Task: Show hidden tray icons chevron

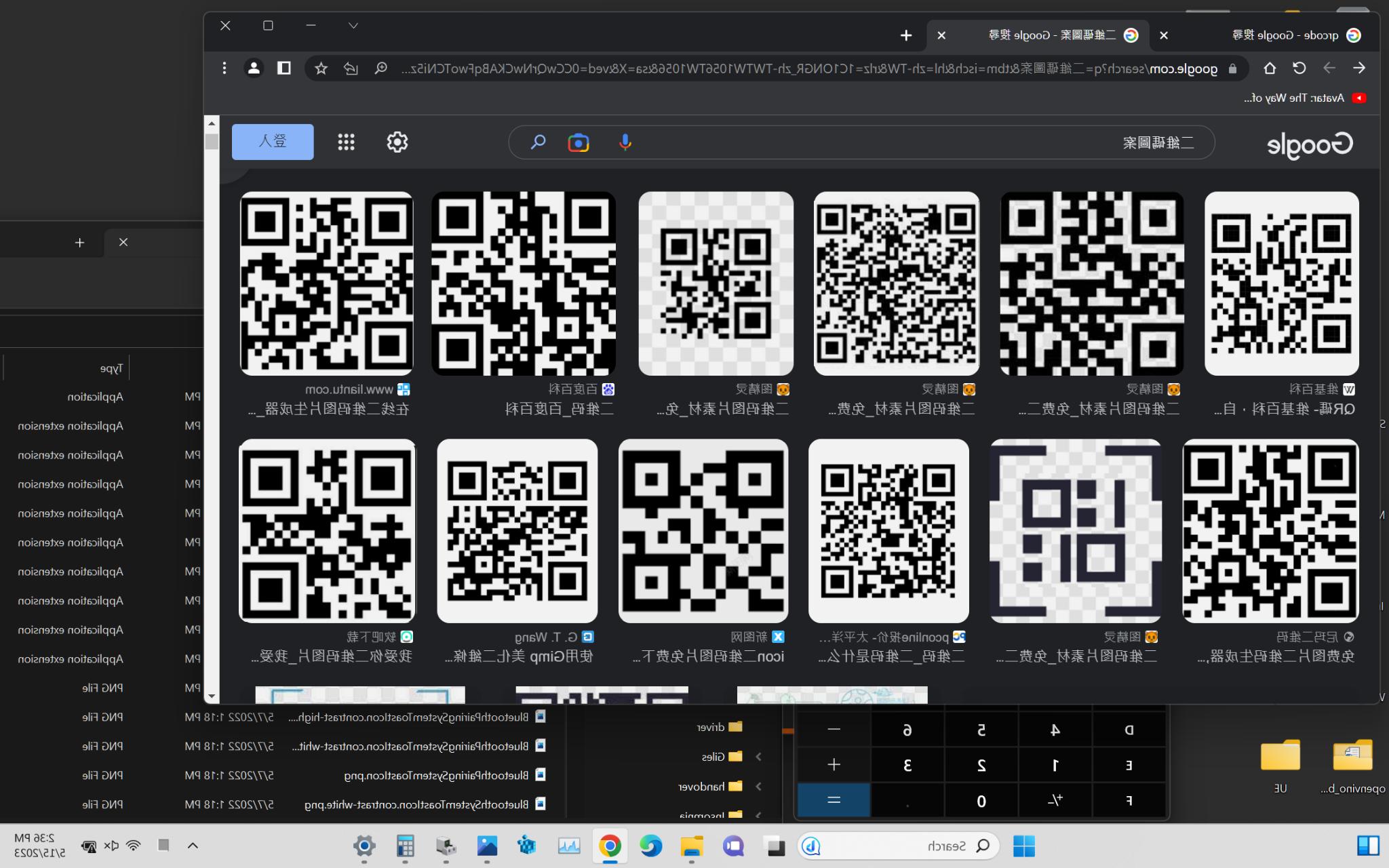Action: pos(193,846)
